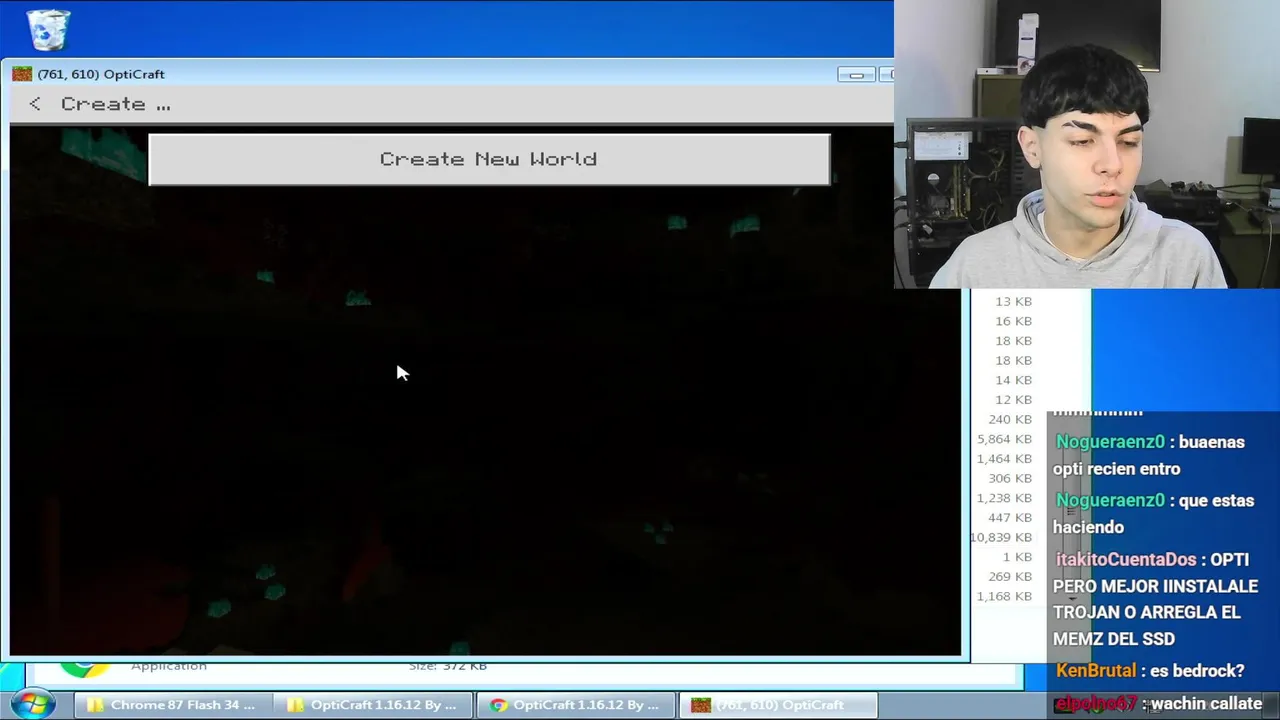Click the 240 KB file size entry
1280x720 pixels.
point(1010,419)
